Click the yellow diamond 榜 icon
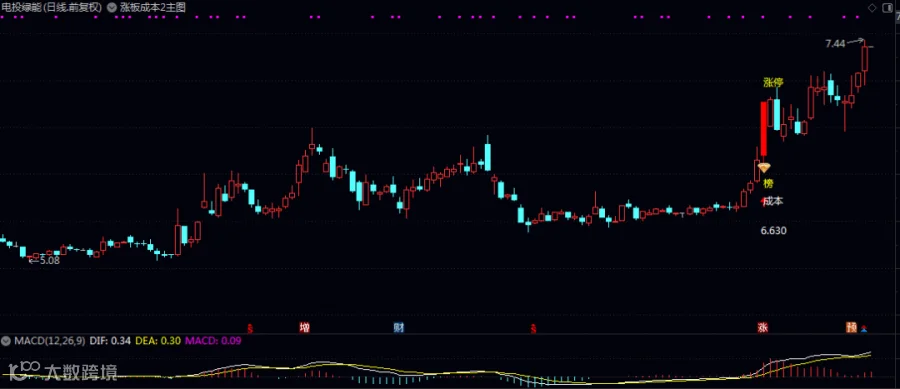Image resolution: width=900 pixels, height=389 pixels. pyautogui.click(x=764, y=168)
